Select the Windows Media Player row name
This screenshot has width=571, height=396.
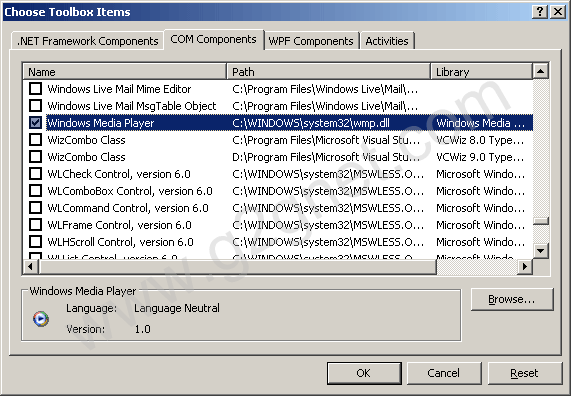pyautogui.click(x=101, y=123)
